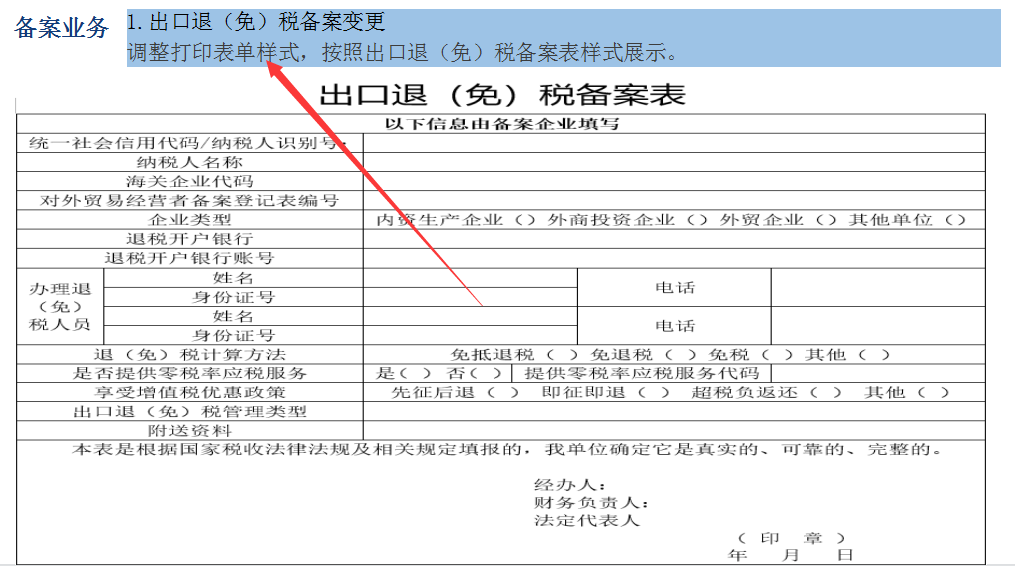Screen dimensions: 1015x566
Task: Click the 备案业务 heading text
Action: (x=61, y=28)
